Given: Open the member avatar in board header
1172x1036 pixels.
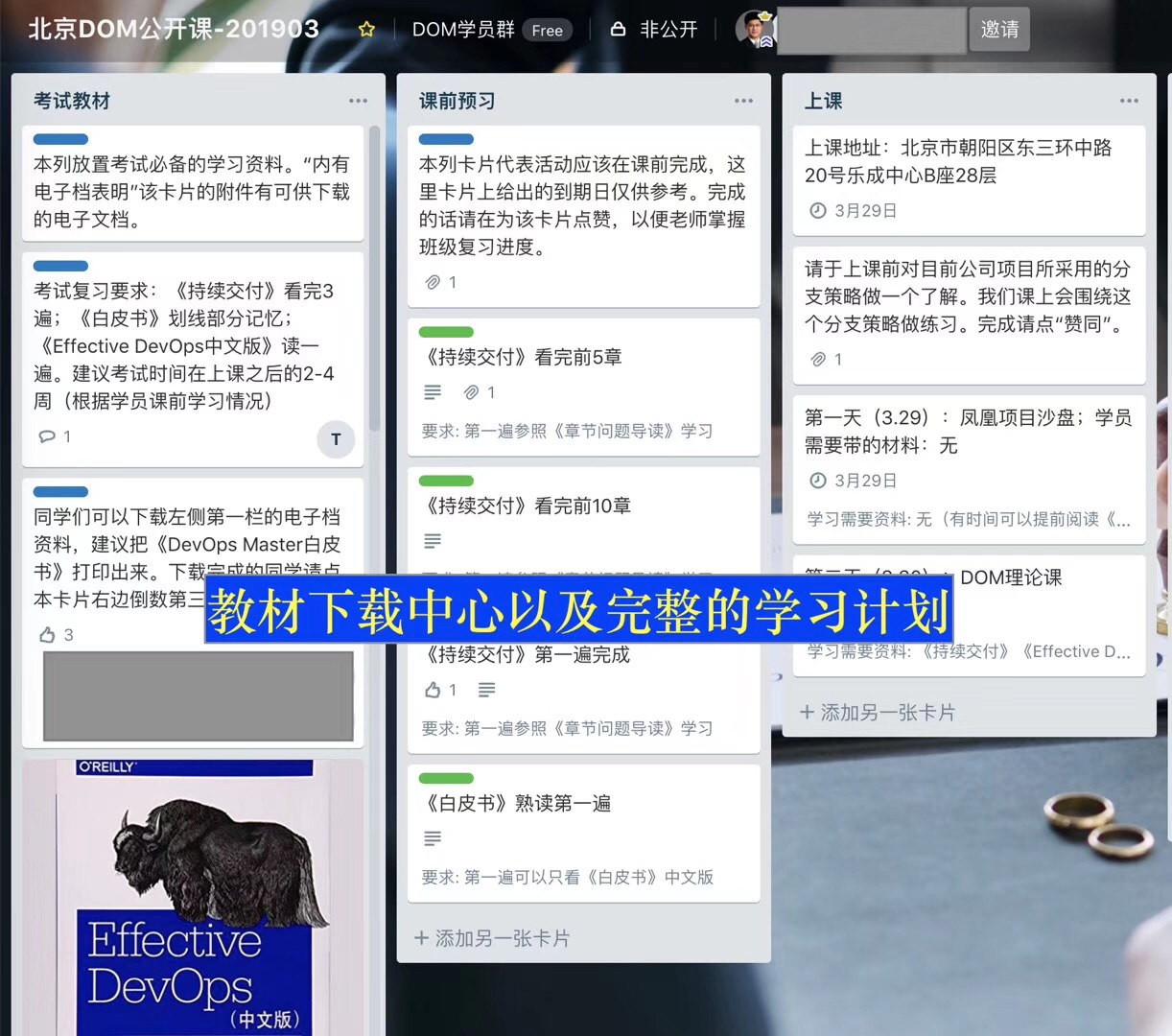Looking at the screenshot, I should click(754, 29).
